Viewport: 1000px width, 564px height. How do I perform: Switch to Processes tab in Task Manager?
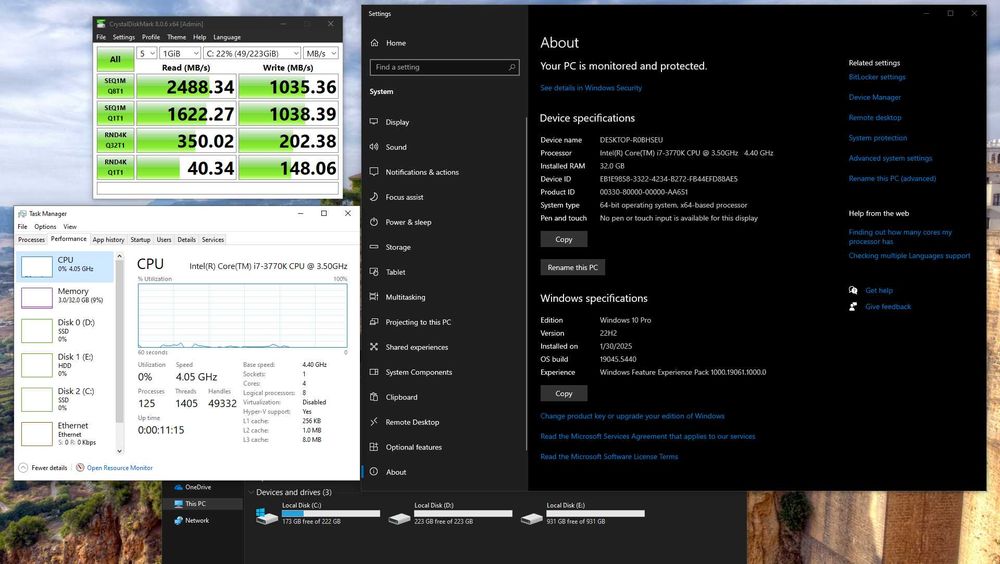tap(31, 240)
